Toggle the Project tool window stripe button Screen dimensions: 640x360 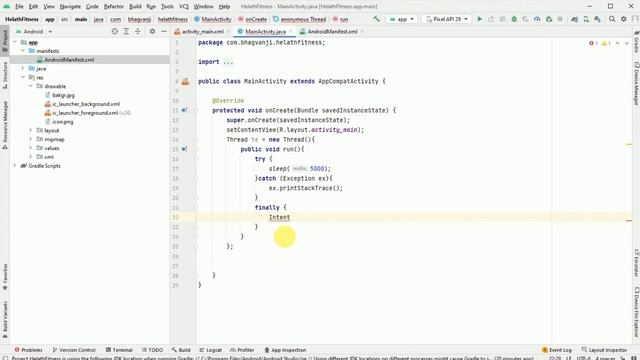[5, 40]
